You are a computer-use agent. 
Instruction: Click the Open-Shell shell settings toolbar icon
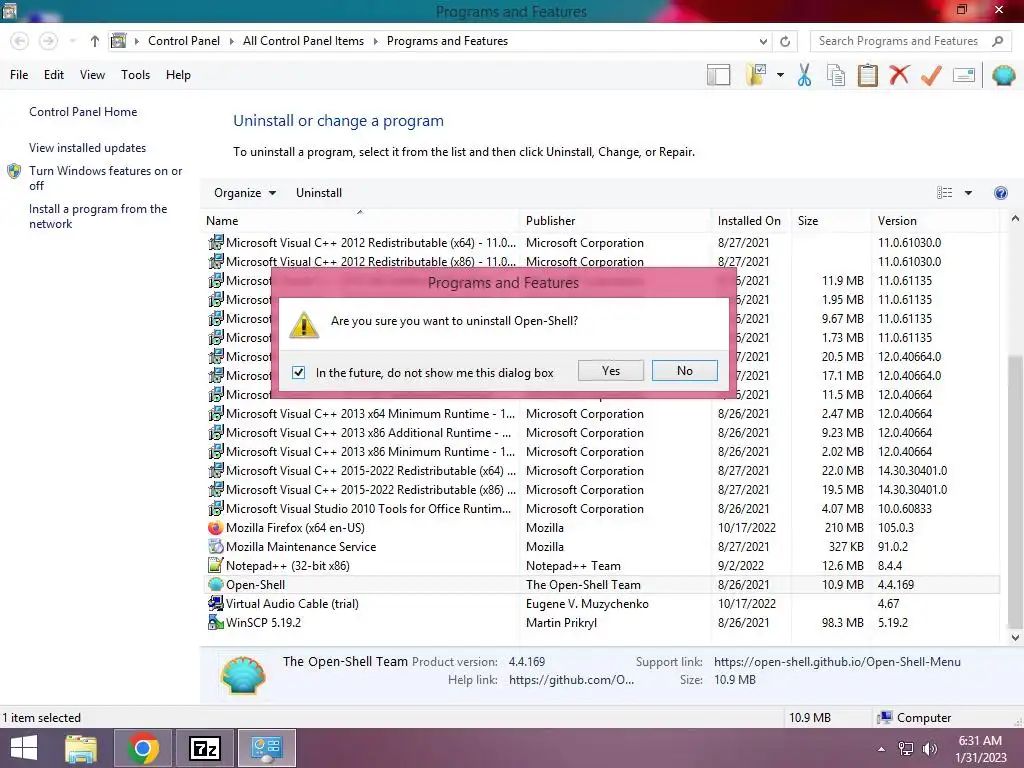point(1004,75)
